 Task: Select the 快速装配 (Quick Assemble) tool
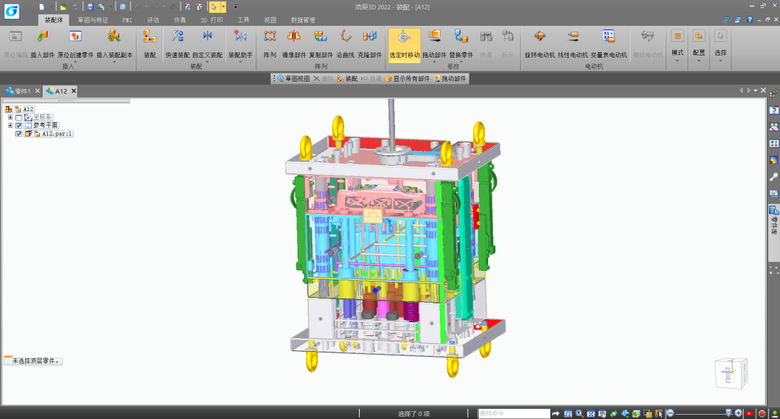click(x=177, y=40)
